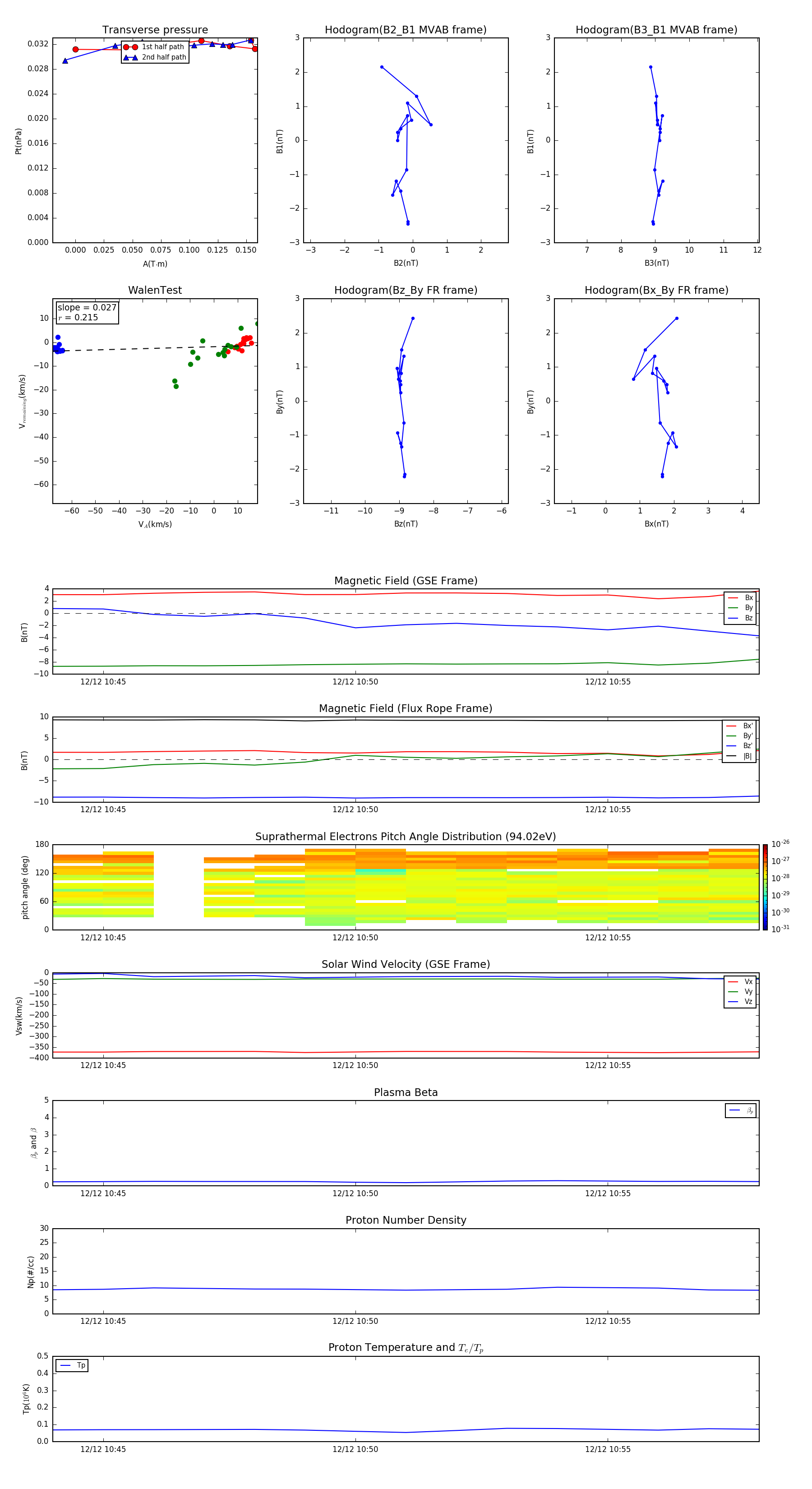Select the 'Proton Temperature and Te/Tp' title

tap(406, 1348)
